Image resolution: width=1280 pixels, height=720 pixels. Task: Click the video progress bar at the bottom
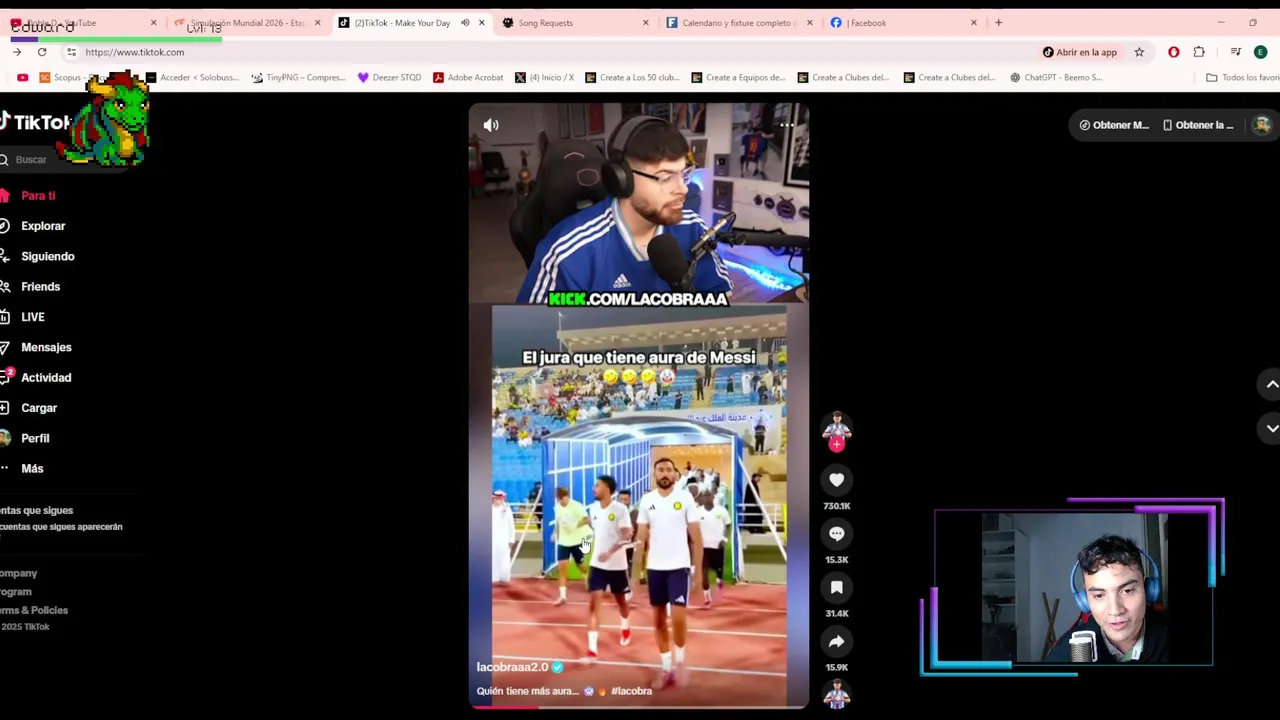(639, 707)
